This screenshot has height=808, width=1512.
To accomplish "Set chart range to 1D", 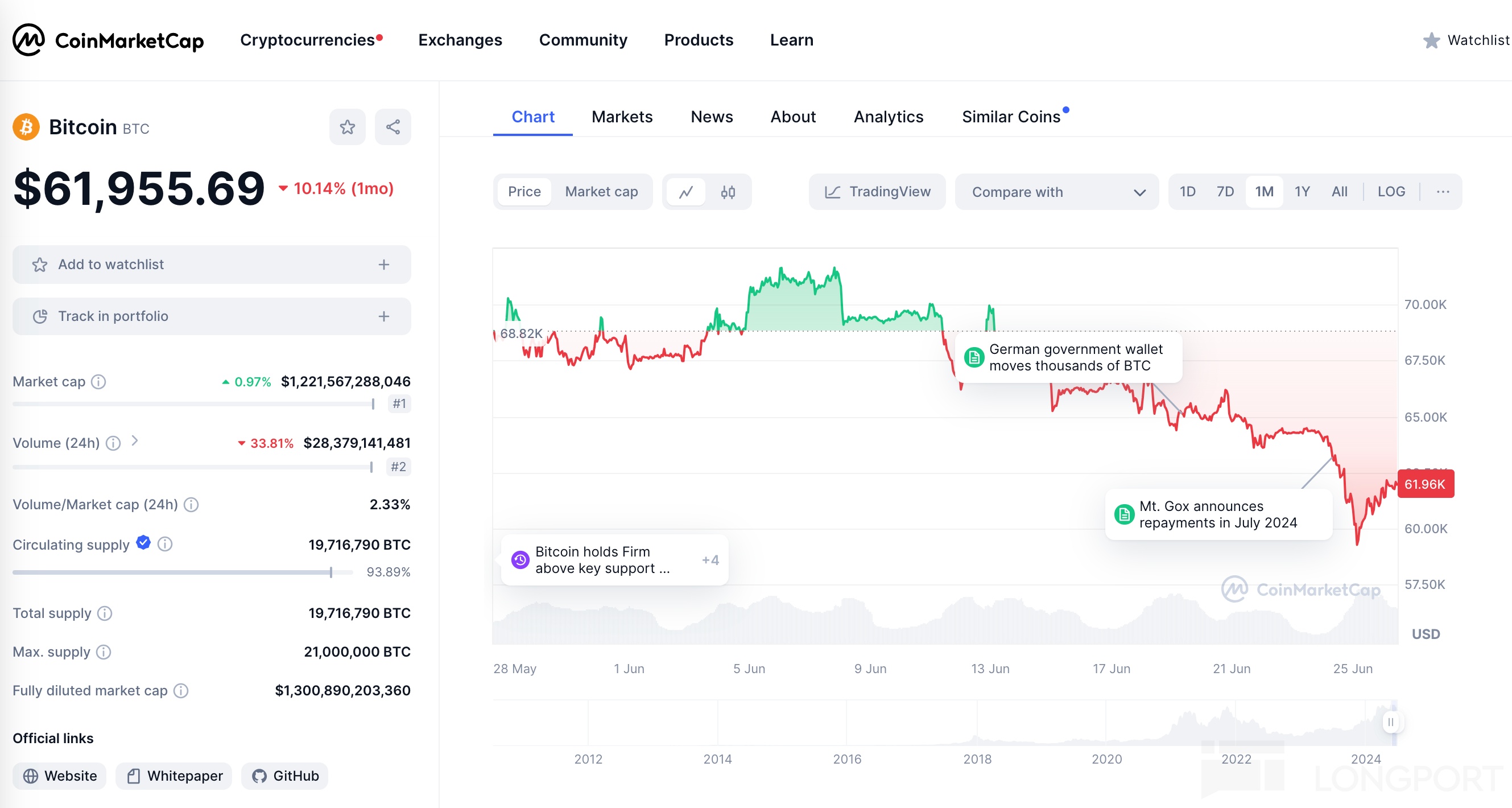I will pos(1187,191).
